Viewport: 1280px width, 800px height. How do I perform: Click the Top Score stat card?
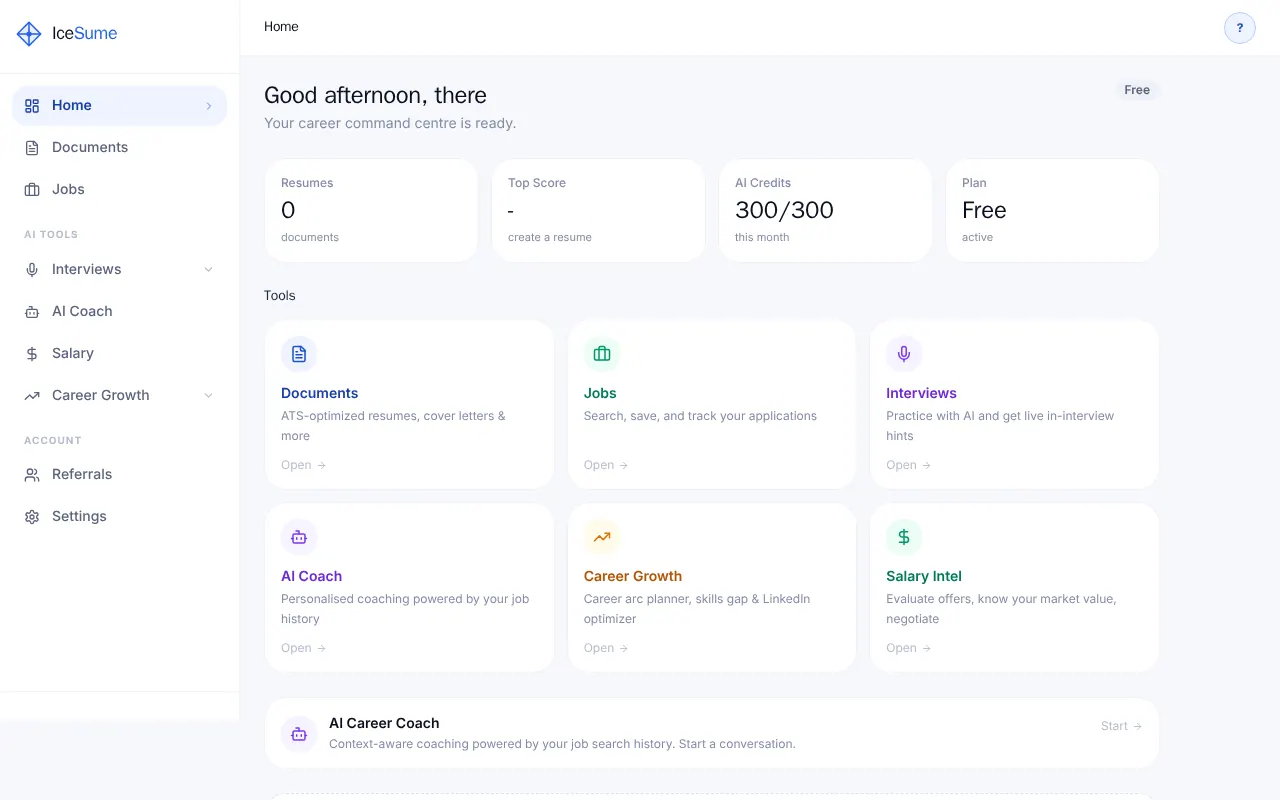pos(598,210)
